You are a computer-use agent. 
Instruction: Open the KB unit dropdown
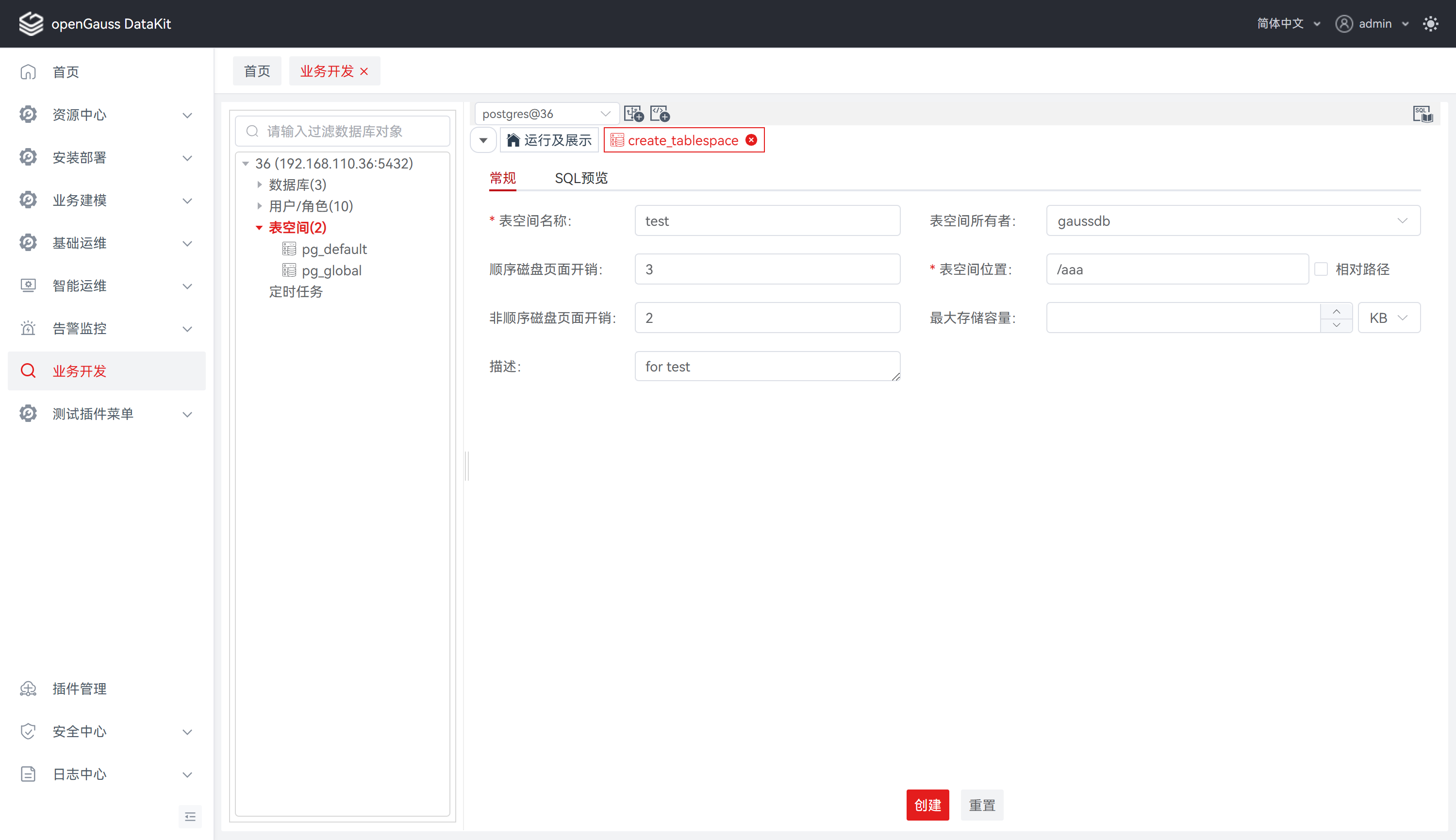pyautogui.click(x=1389, y=318)
